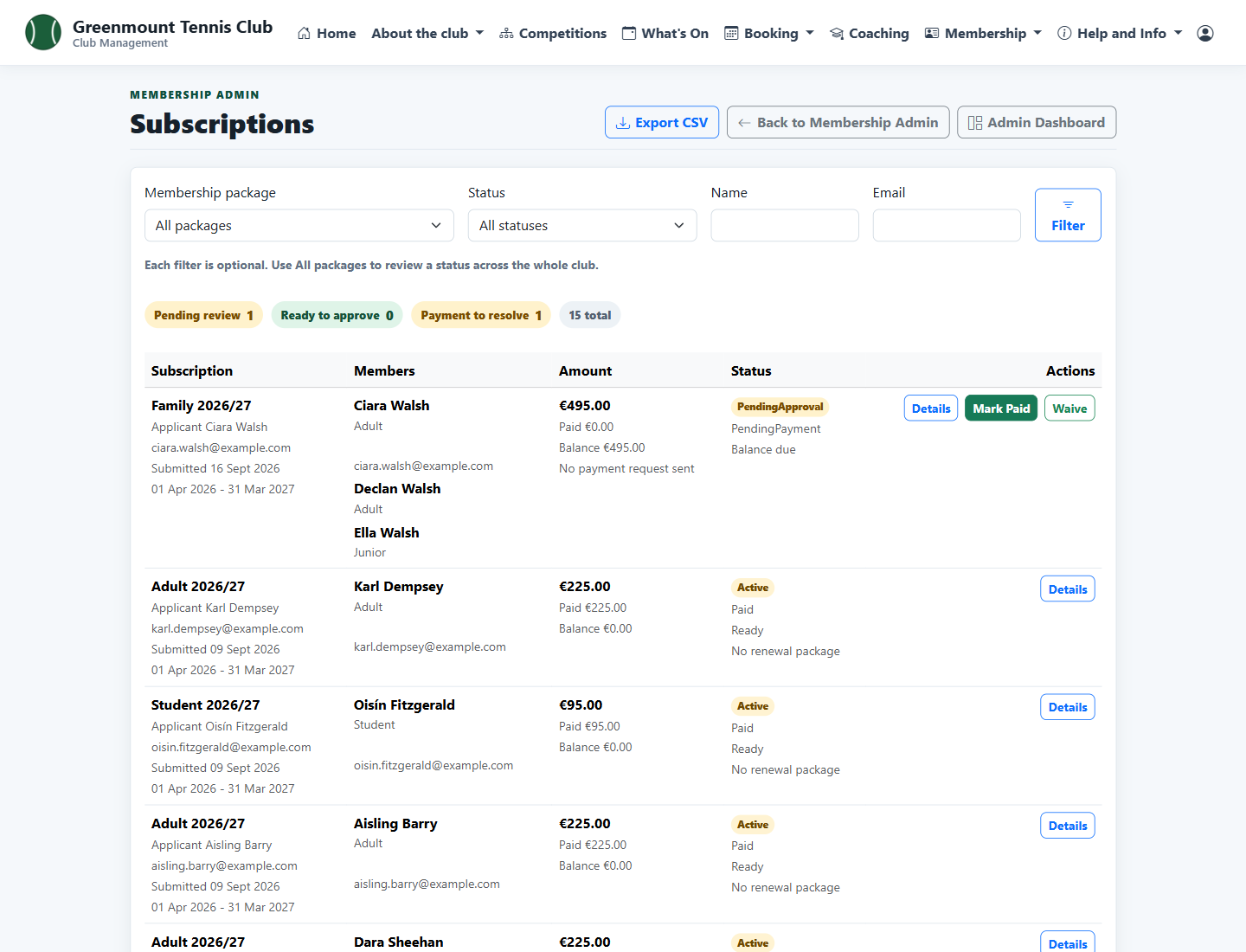Open the user account profile icon
The image size is (1246, 952).
point(1205,34)
